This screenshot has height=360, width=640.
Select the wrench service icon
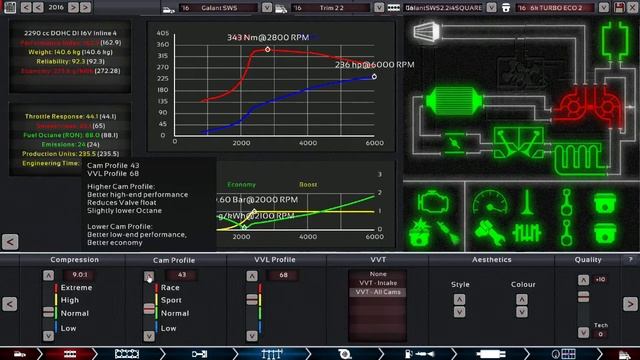tap(490, 233)
